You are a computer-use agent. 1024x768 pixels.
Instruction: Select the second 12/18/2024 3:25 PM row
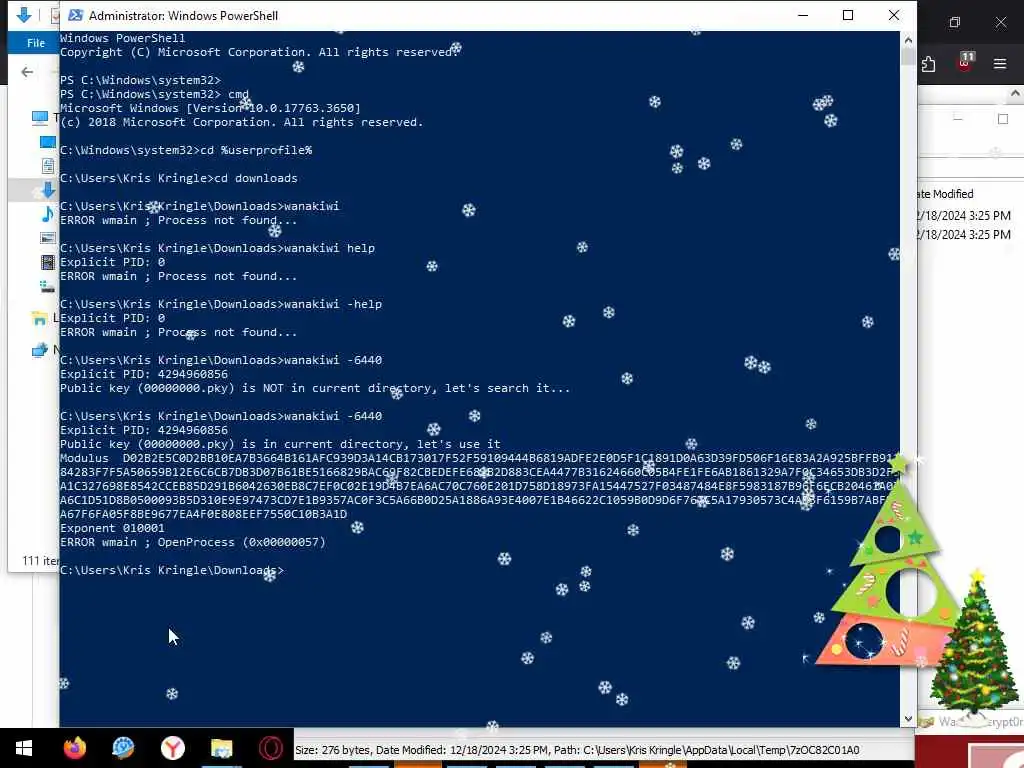click(964, 234)
